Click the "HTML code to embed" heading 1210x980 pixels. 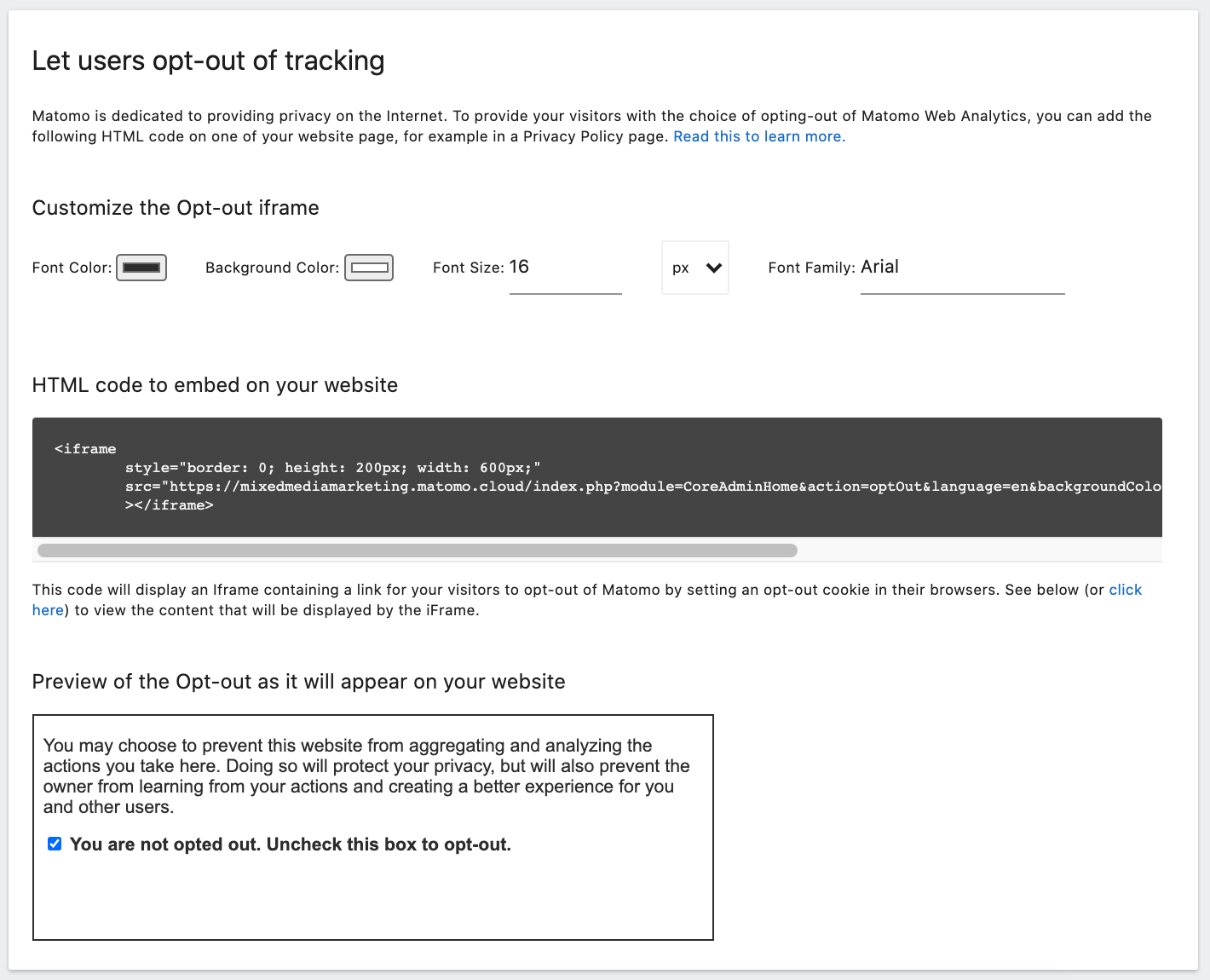[x=214, y=385]
